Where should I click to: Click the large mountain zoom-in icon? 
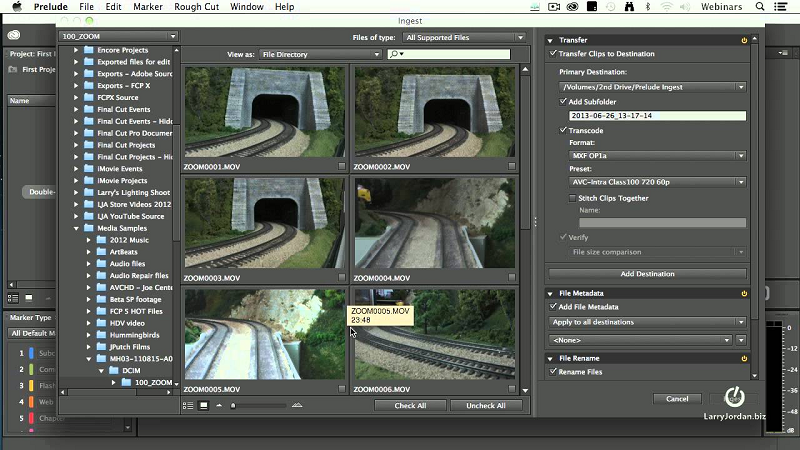[296, 405]
